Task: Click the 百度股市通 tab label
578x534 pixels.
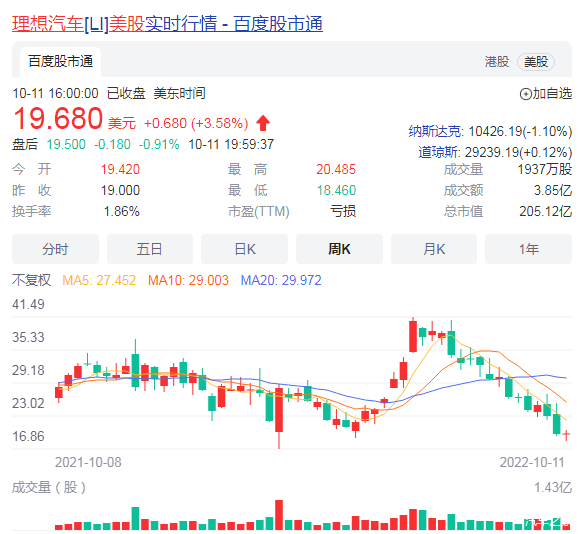Action: click(x=60, y=62)
